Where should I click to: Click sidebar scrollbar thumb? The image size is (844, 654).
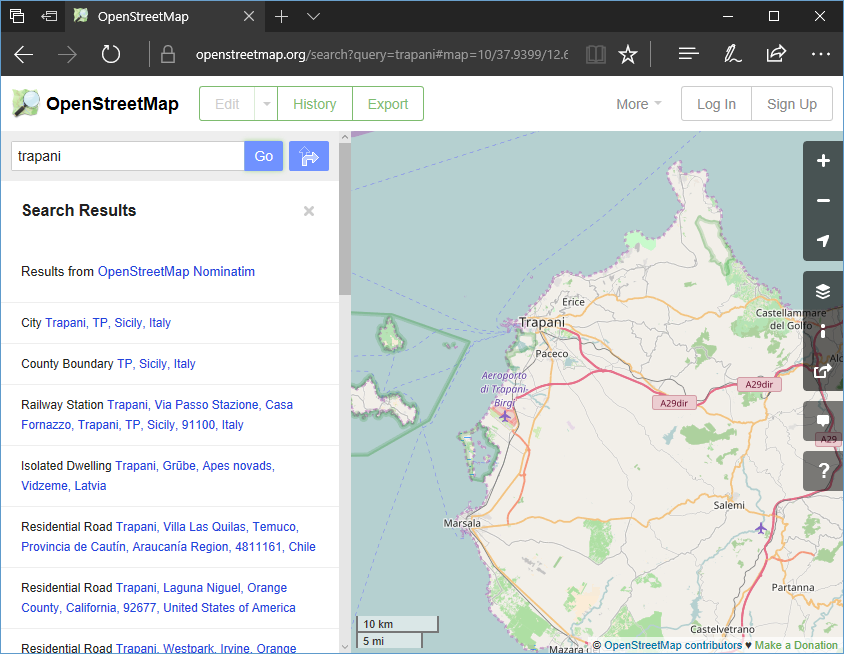tap(345, 219)
